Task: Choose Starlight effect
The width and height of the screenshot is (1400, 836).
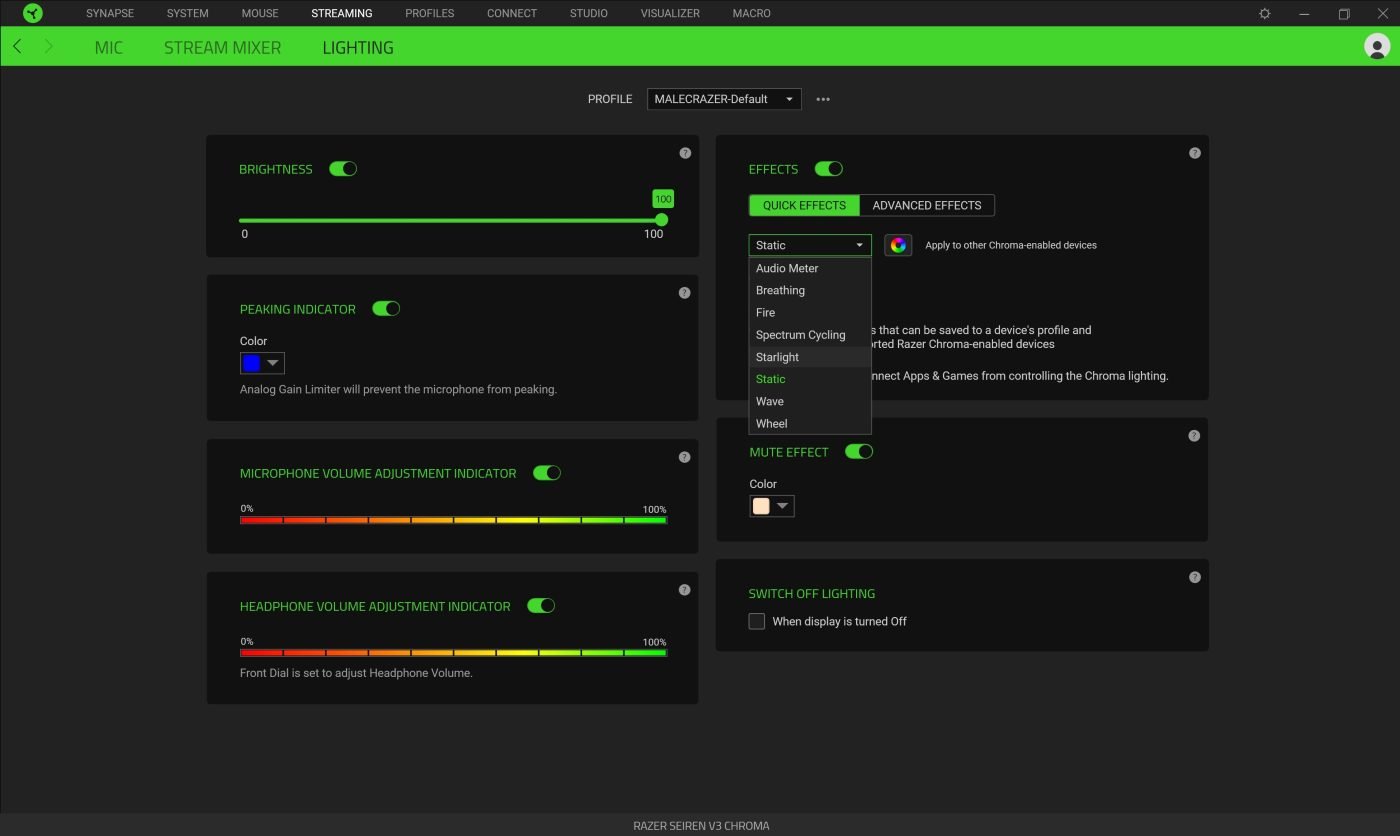Action: [x=810, y=357]
